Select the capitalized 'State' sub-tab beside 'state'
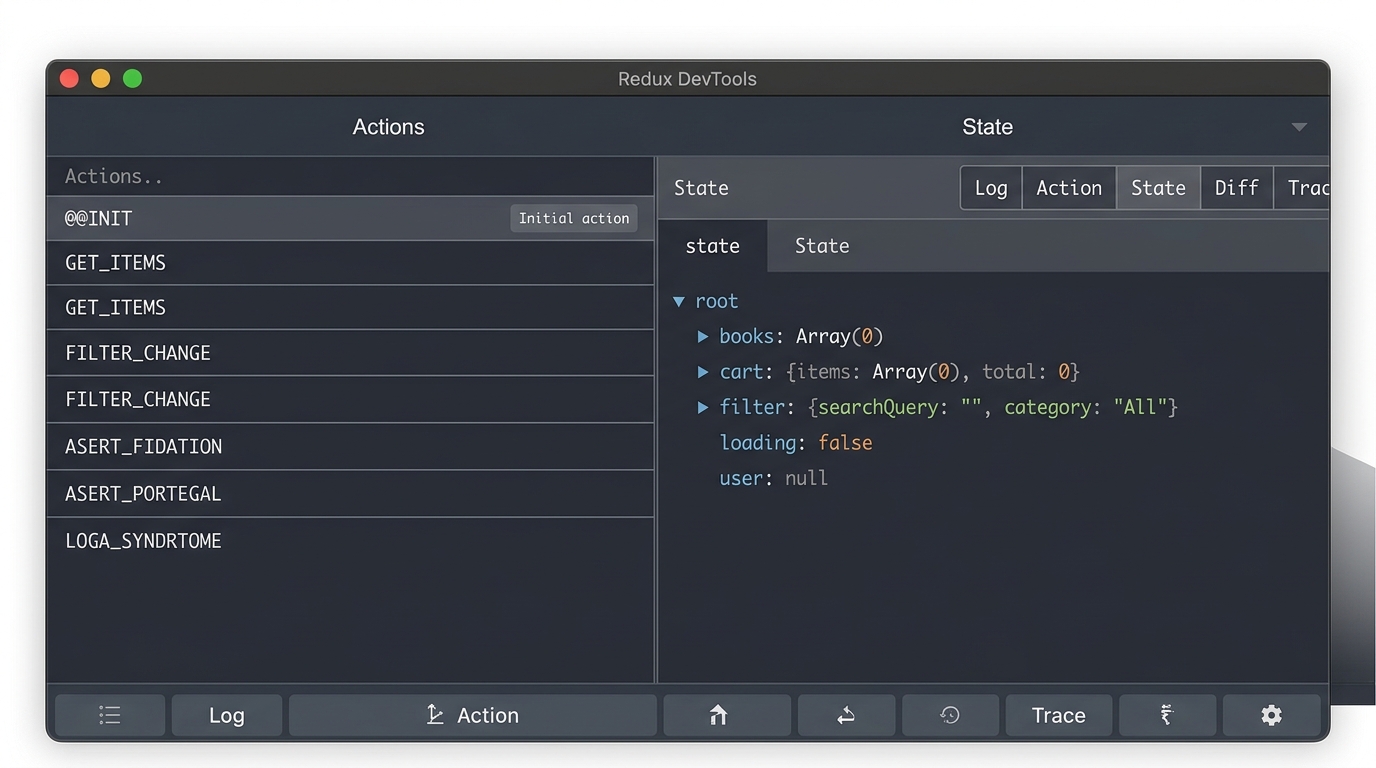 tap(822, 246)
